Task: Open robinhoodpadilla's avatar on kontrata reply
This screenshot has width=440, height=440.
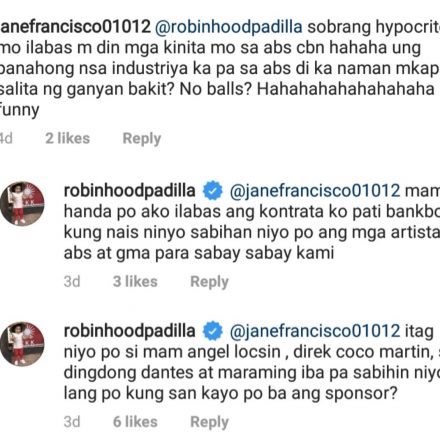Action: 22,203
